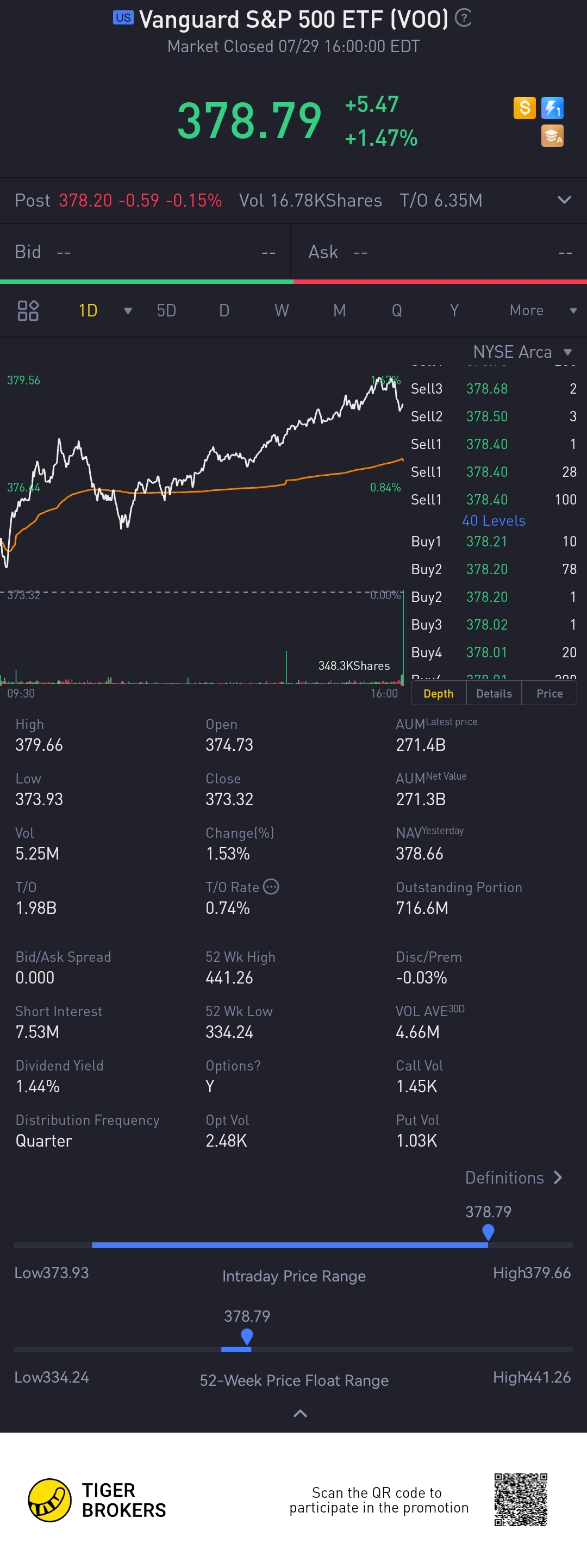Tap the Sell1 row with size 100
Viewport: 587px width, 1568px height.
[494, 500]
